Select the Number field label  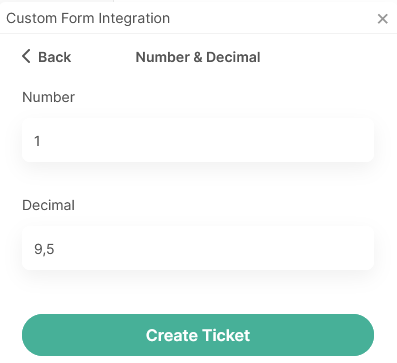point(48,97)
